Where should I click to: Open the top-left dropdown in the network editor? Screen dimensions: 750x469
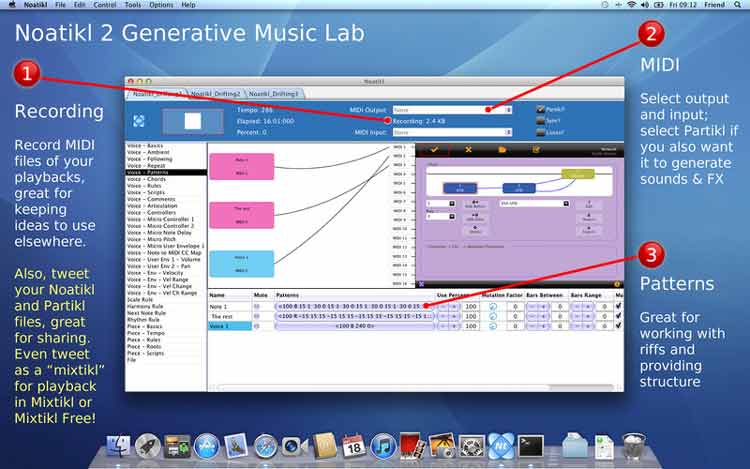pyautogui.click(x=441, y=204)
